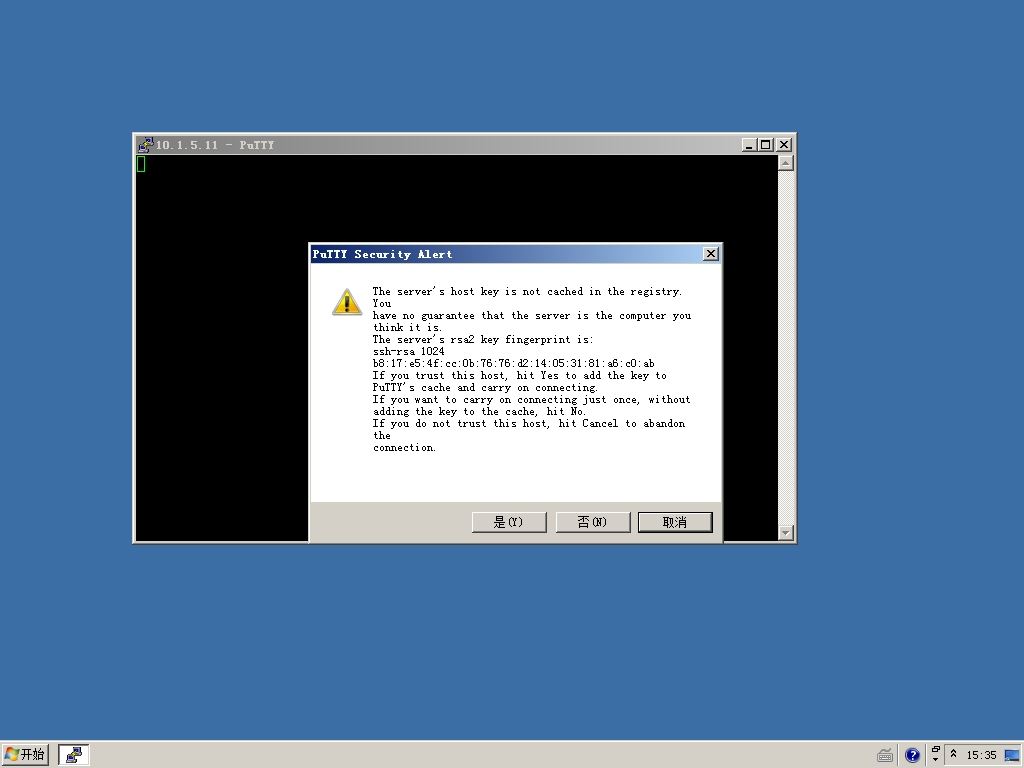Viewport: 1024px width, 768px height.
Task: Click the monitor icon in system tray
Action: tap(1012, 756)
